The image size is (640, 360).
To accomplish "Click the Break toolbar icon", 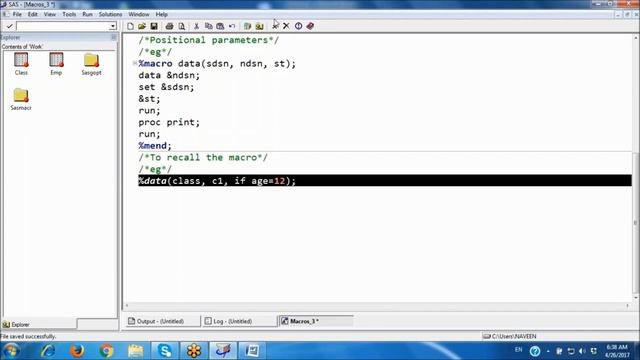I will click(298, 26).
